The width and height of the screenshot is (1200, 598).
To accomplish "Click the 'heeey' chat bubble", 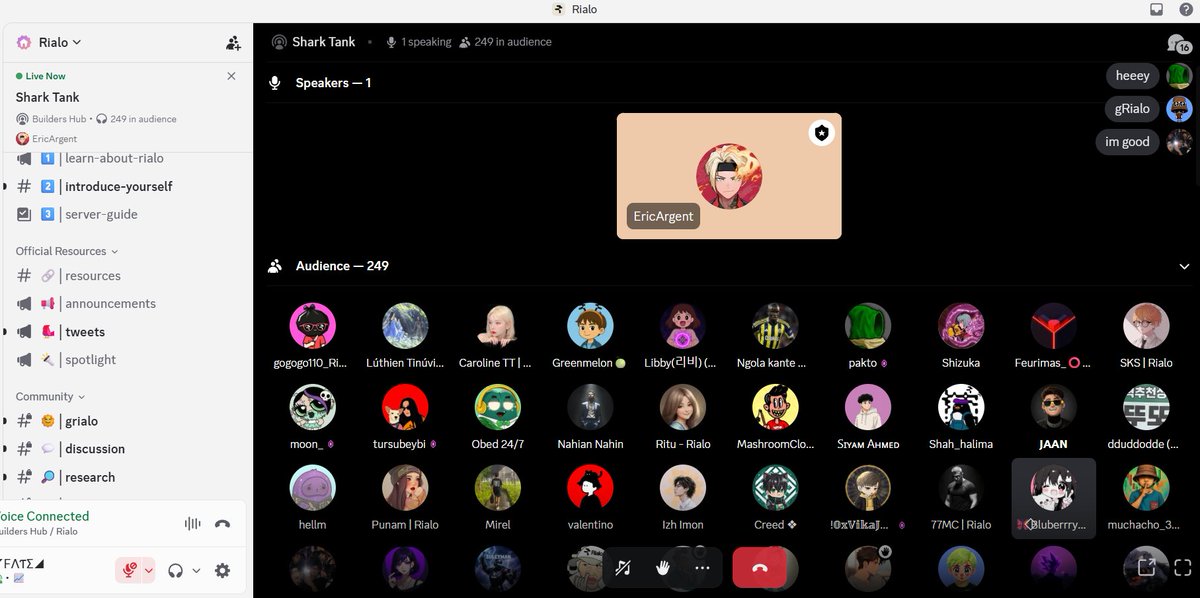I will pos(1133,76).
